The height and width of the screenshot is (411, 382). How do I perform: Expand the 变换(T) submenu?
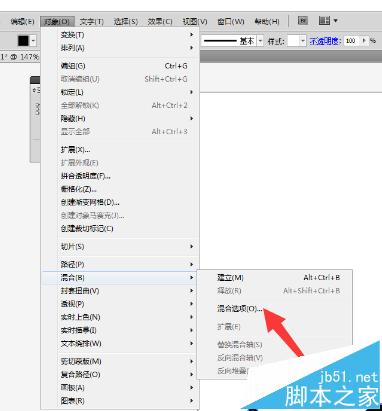coord(120,35)
